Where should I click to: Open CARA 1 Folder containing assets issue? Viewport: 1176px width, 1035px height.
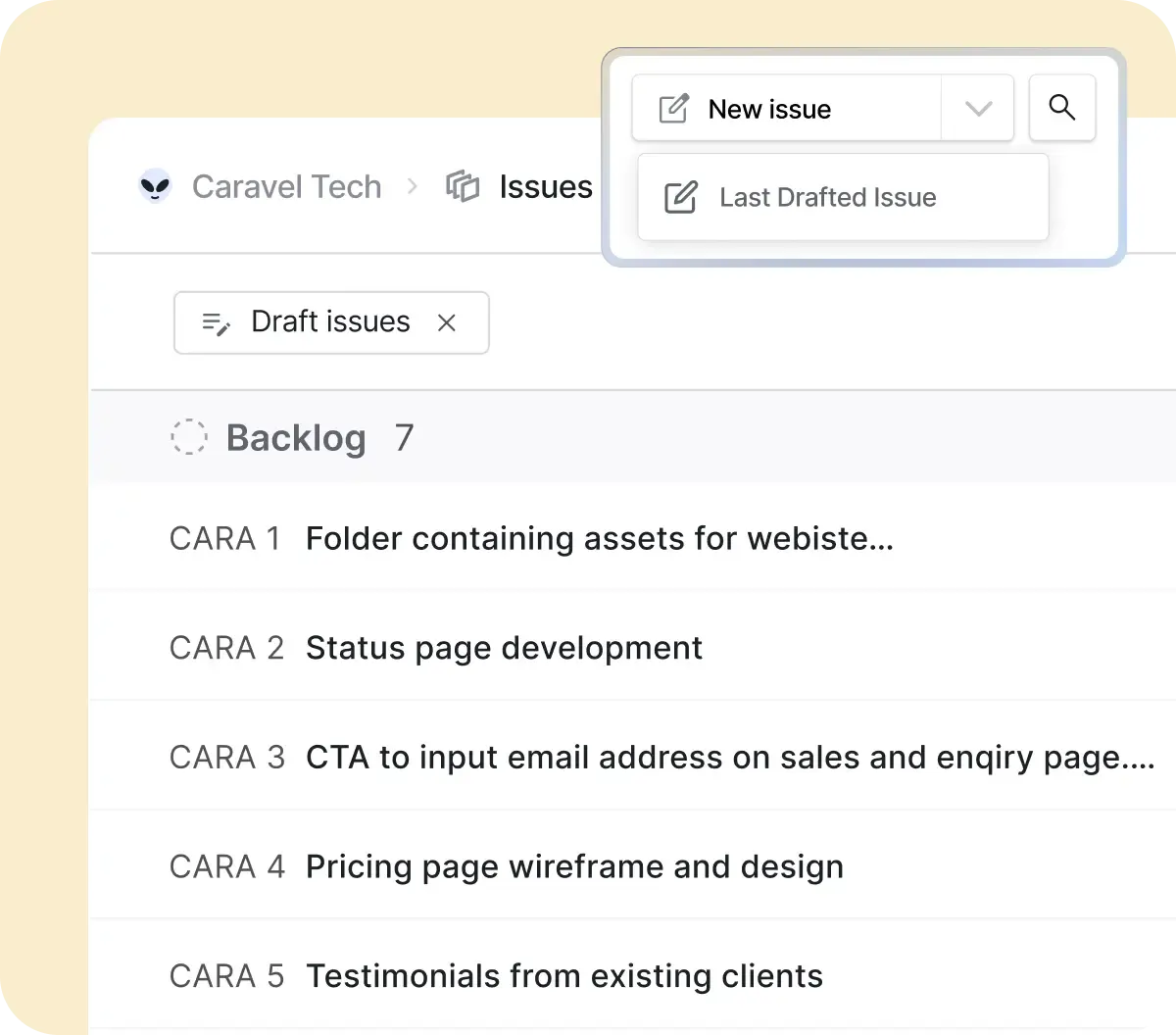pyautogui.click(x=598, y=538)
